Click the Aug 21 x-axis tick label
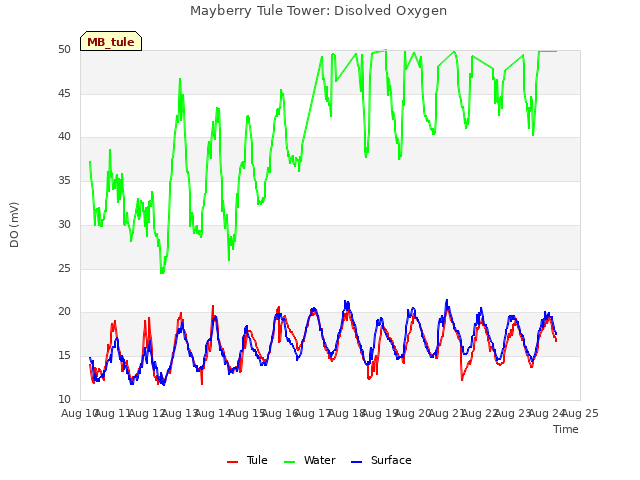The image size is (640, 480). (447, 413)
